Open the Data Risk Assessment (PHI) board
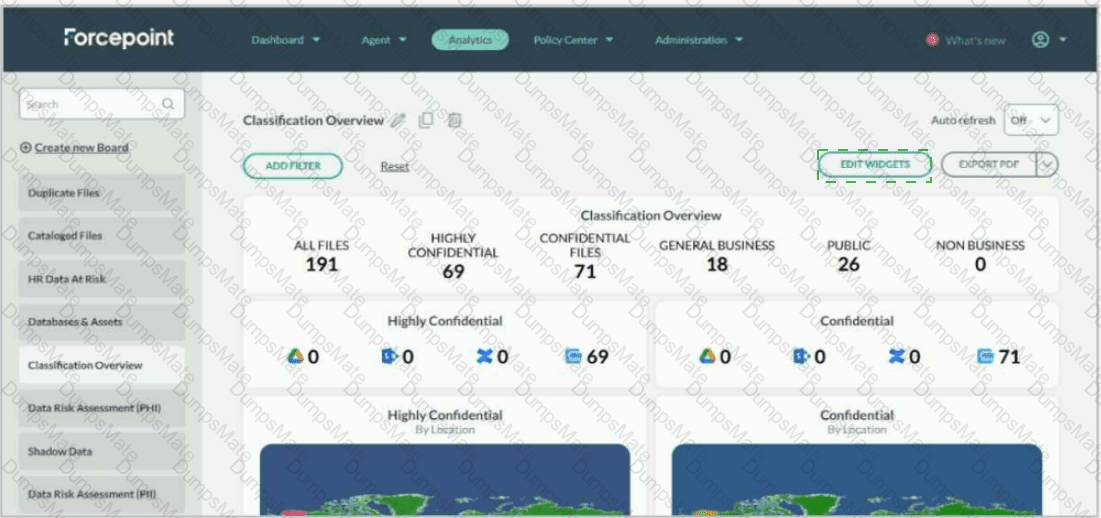1101x518 pixels. [102, 408]
